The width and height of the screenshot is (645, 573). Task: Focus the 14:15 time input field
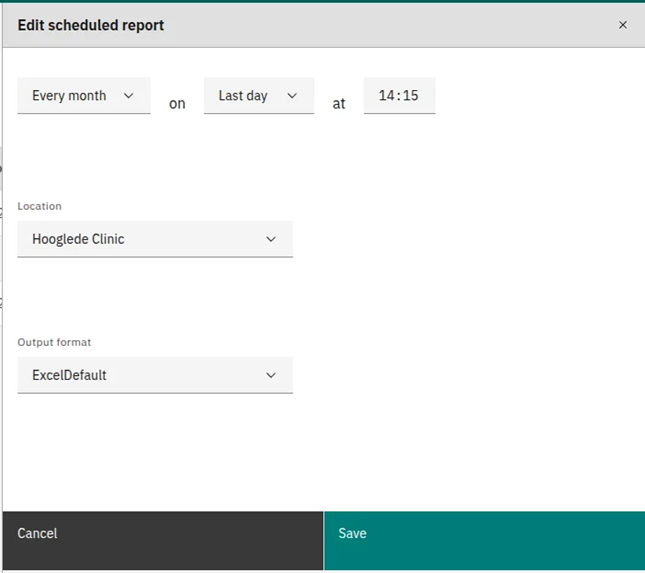[x=399, y=95]
